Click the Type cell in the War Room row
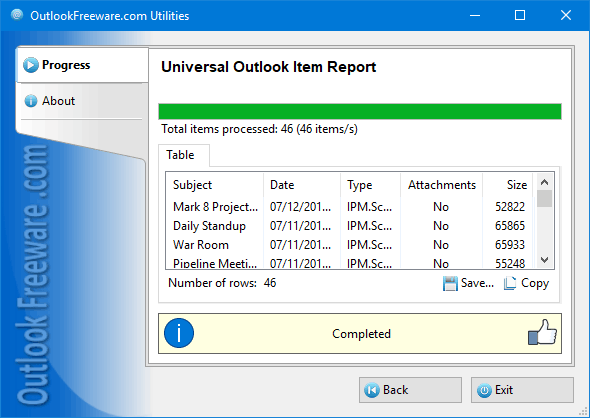 coord(370,245)
